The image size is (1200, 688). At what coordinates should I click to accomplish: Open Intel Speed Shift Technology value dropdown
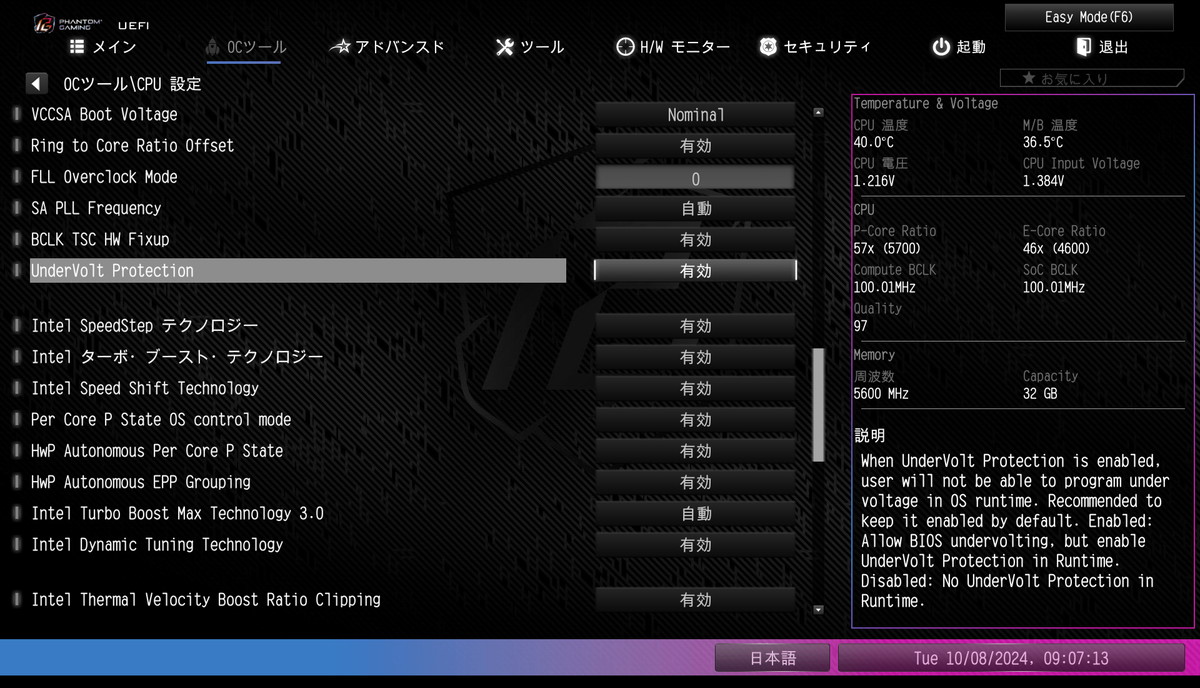click(x=696, y=388)
